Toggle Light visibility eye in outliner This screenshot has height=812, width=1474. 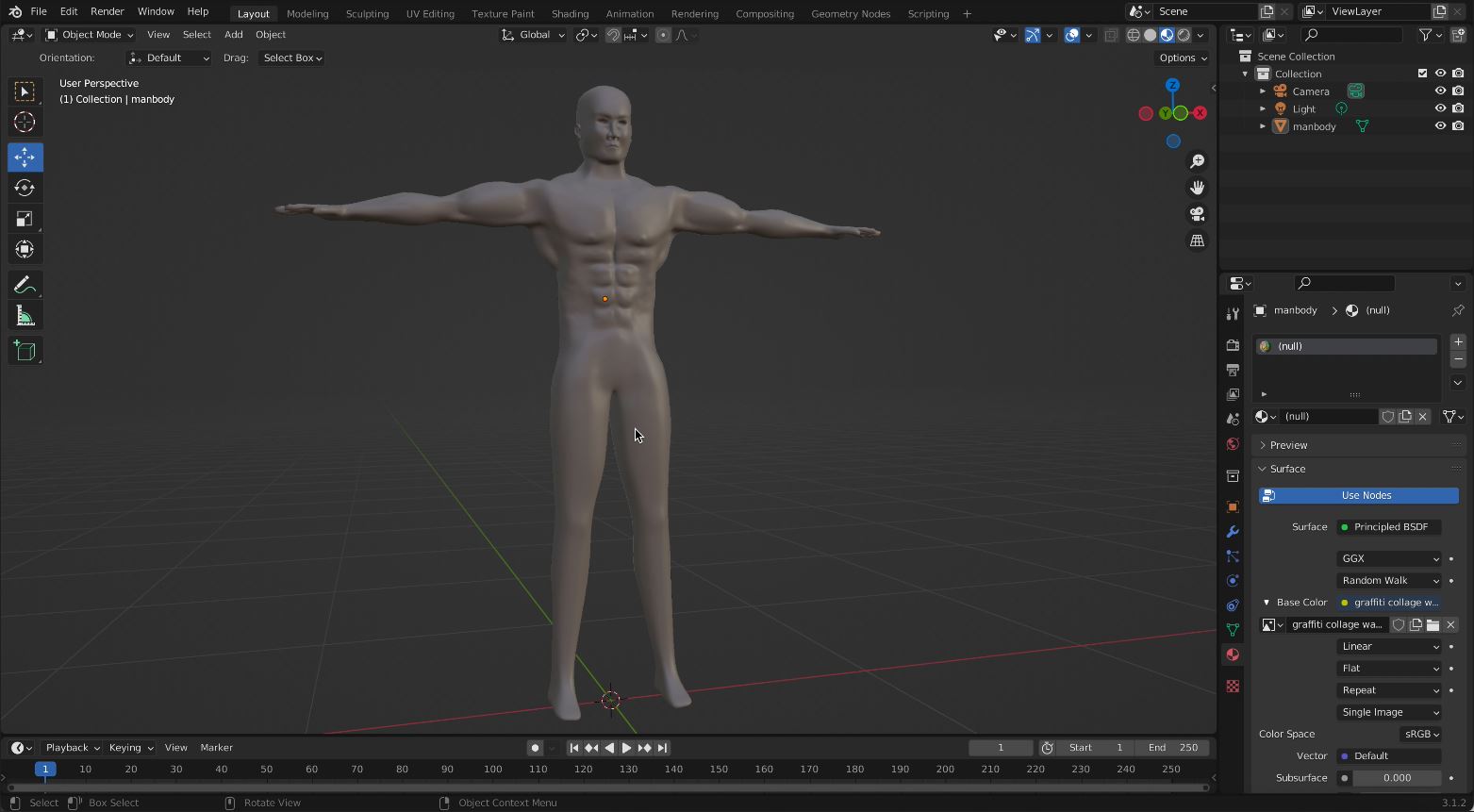click(x=1440, y=108)
